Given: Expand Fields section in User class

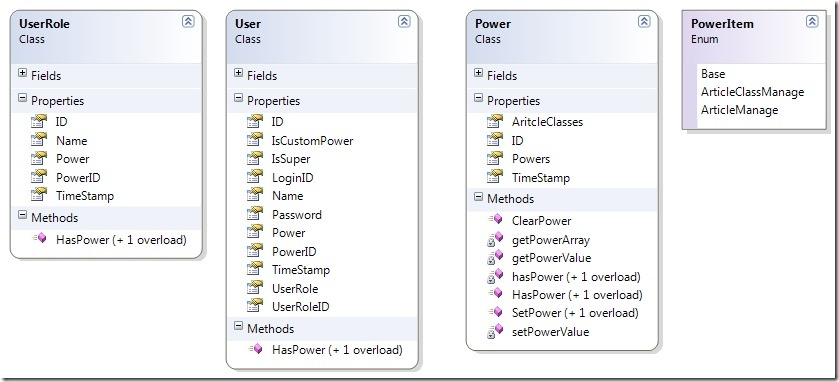Looking at the screenshot, I should 239,73.
